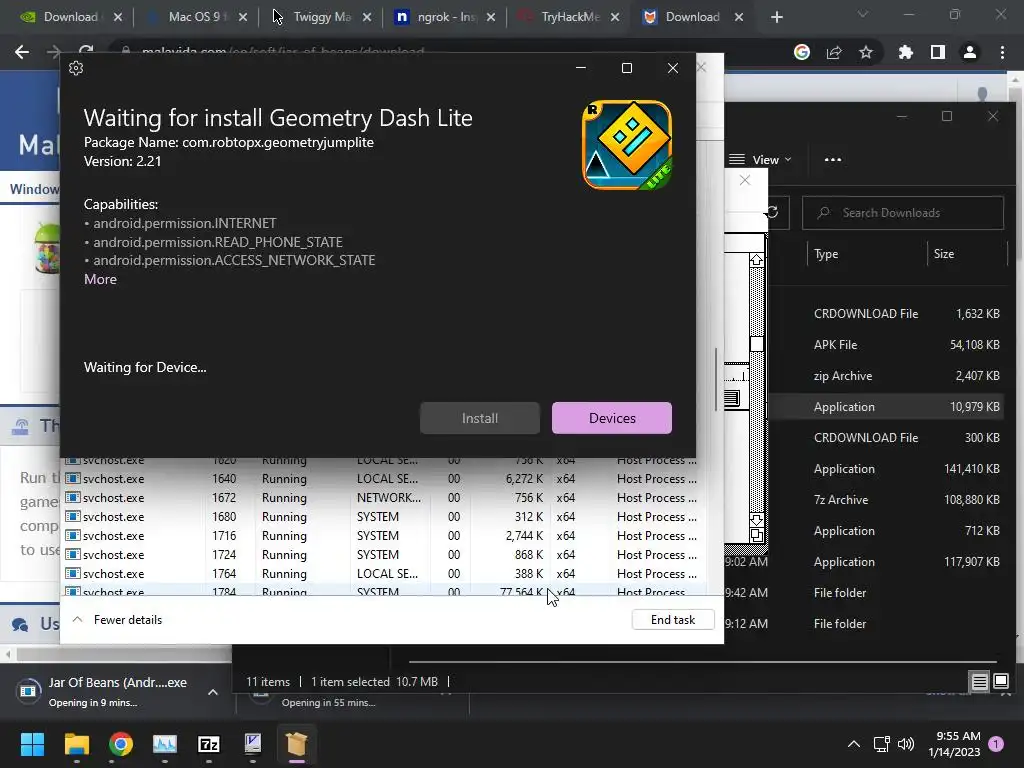Viewport: 1024px width, 768px height.
Task: Open the Devices button
Action: [612, 418]
